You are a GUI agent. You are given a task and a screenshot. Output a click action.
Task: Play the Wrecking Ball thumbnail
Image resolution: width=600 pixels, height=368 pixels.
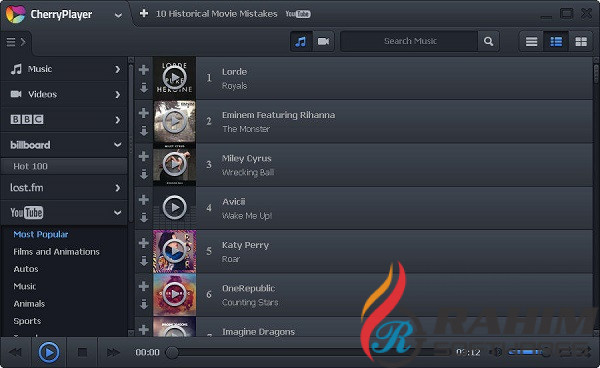coord(174,164)
